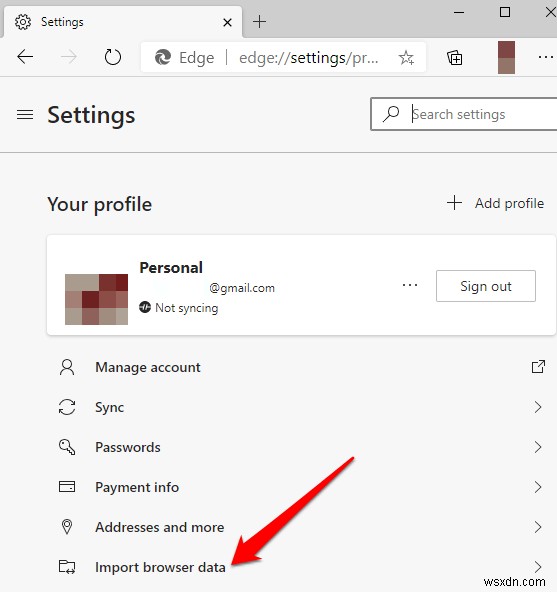
Task: Open the Collections icon in toolbar
Action: click(x=455, y=57)
